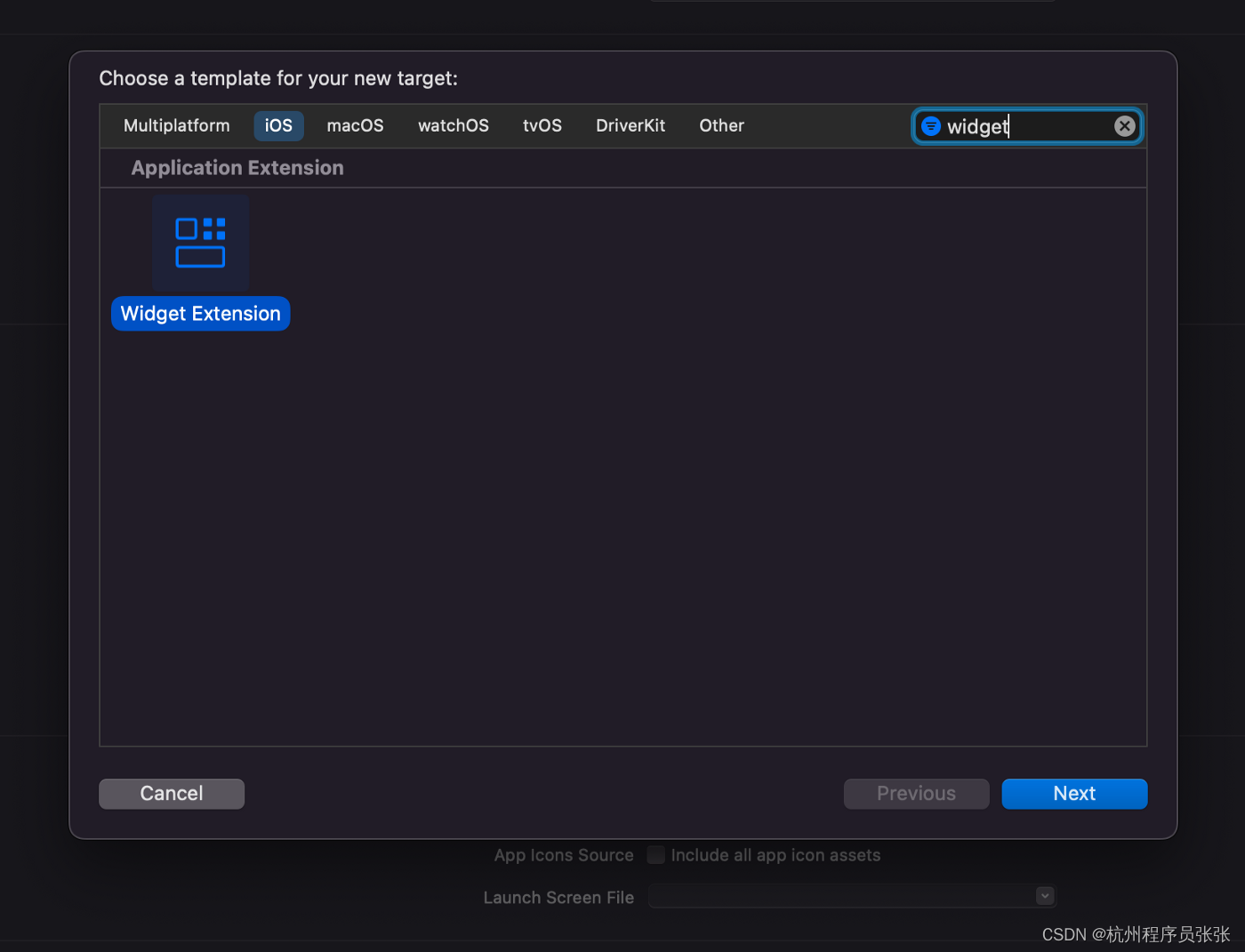Click inside the template search input field
This screenshot has height=952, width=1245.
point(1023,125)
